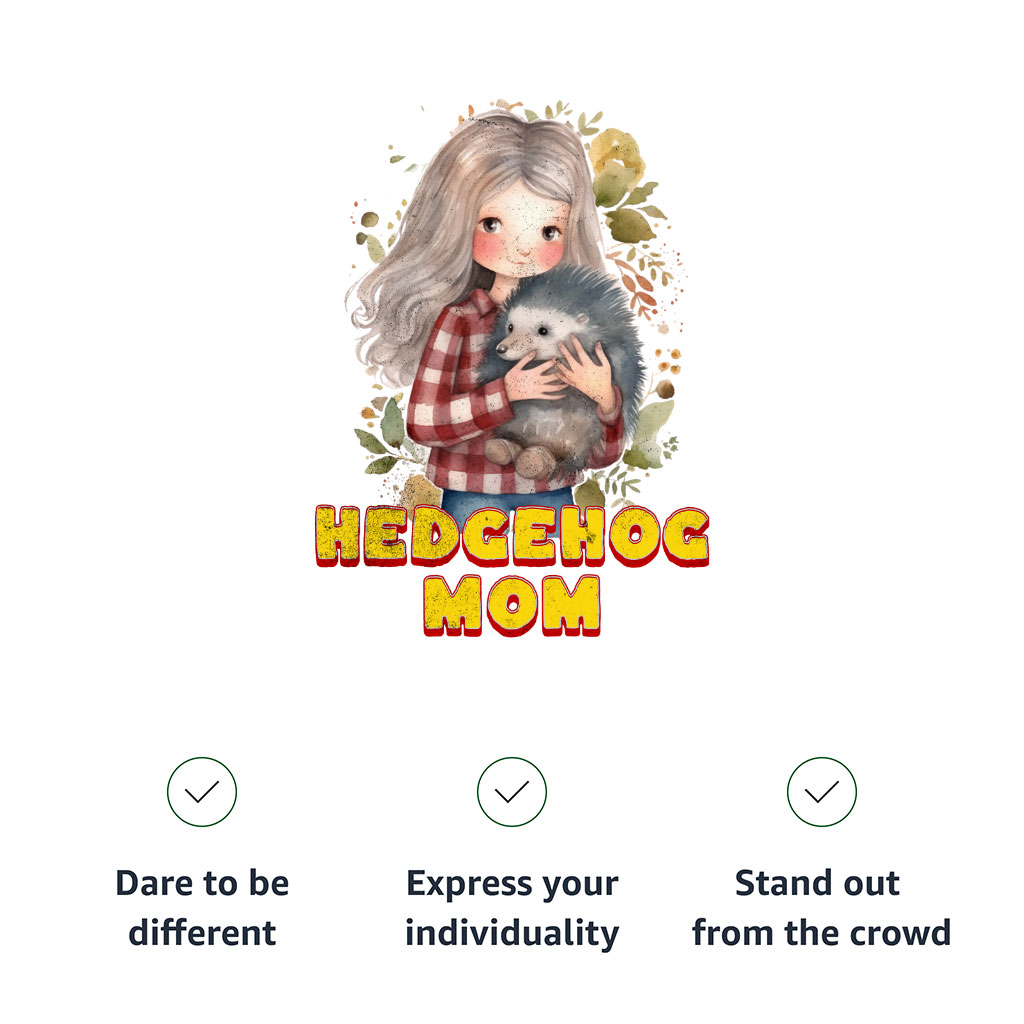
Task: Click the hedgehog's small brown feet
Action: [x=519, y=456]
